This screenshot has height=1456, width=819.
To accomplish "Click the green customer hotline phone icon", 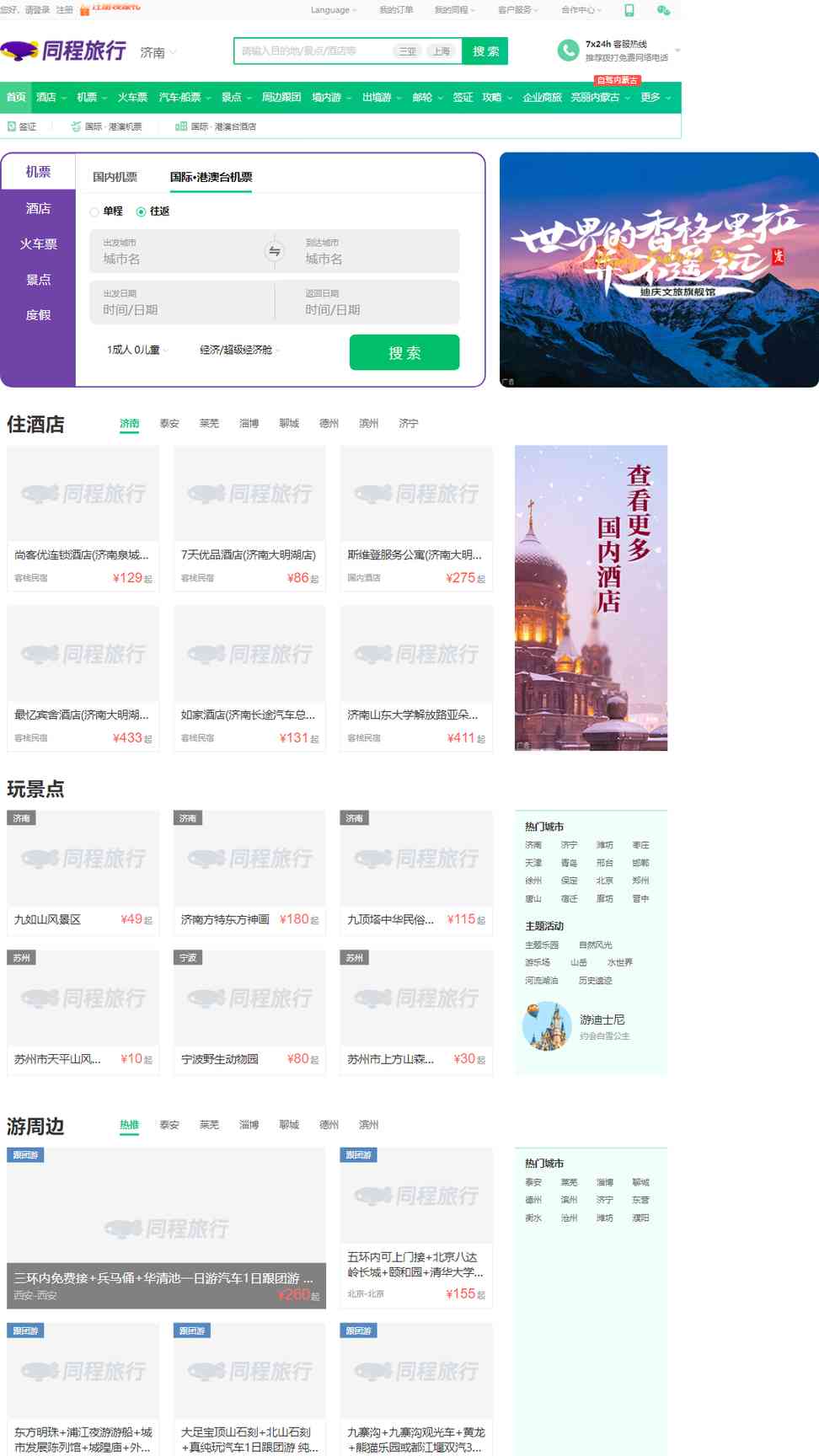I will click(x=568, y=51).
